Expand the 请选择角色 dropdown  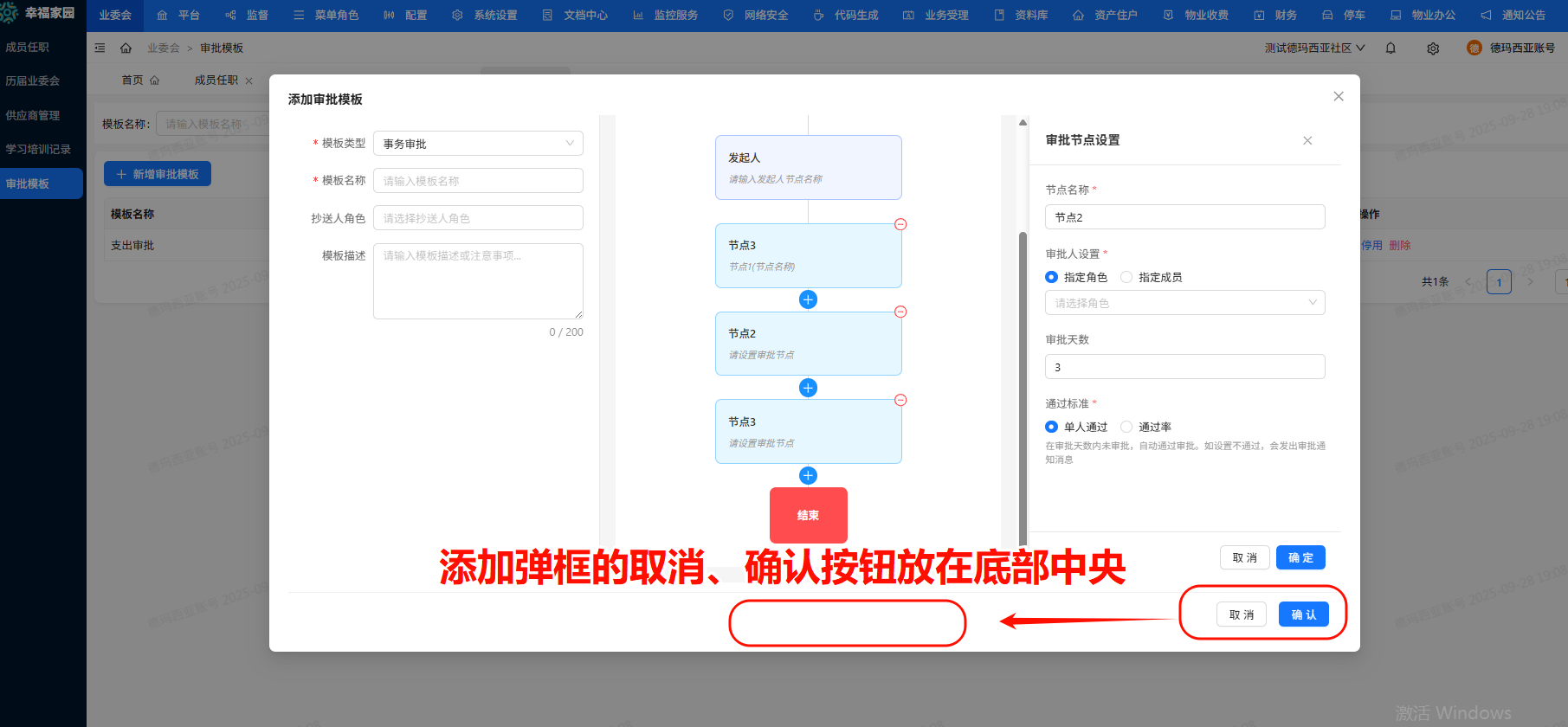[x=1184, y=303]
